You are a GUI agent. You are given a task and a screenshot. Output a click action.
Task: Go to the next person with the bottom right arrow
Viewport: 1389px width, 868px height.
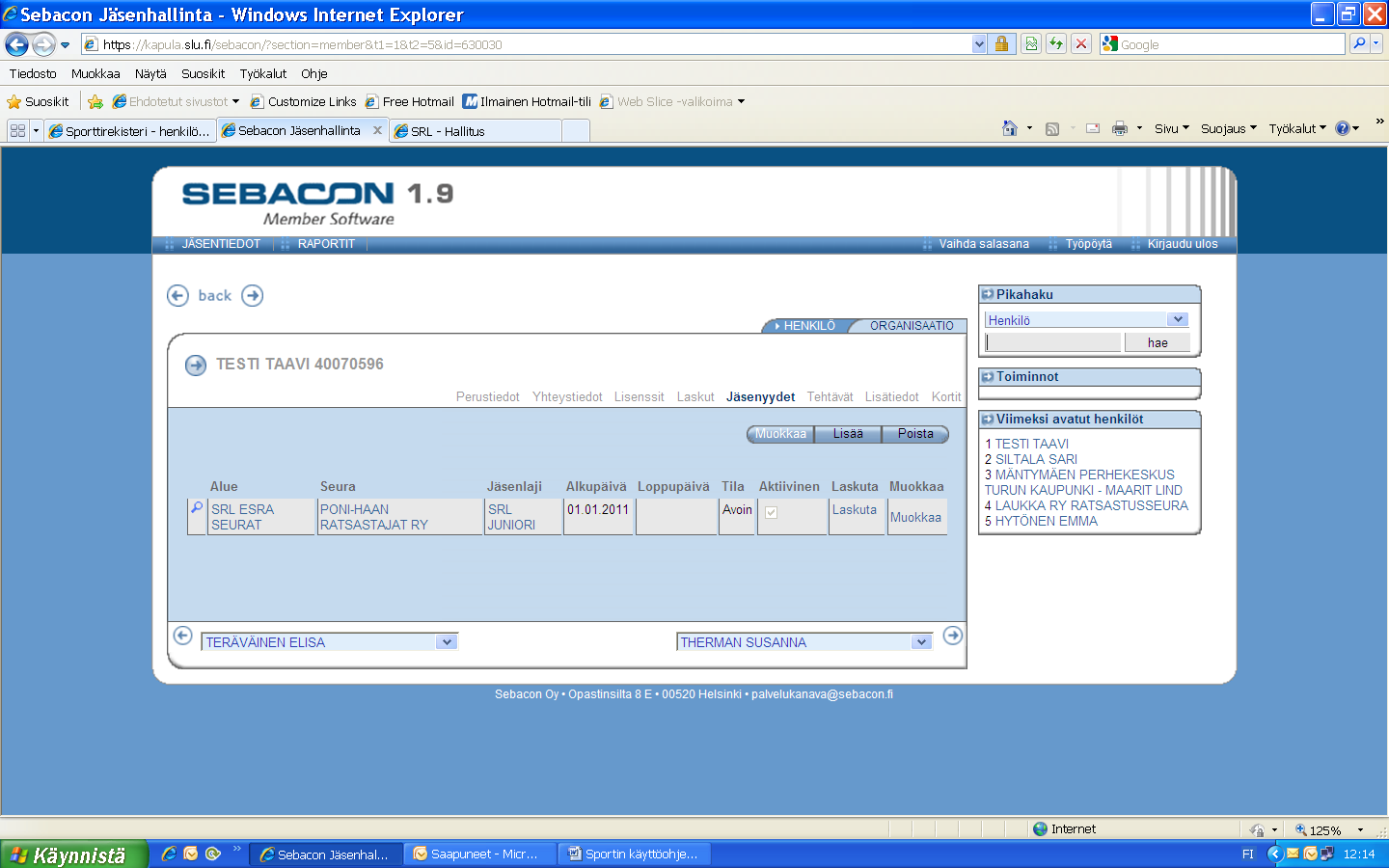coord(953,635)
